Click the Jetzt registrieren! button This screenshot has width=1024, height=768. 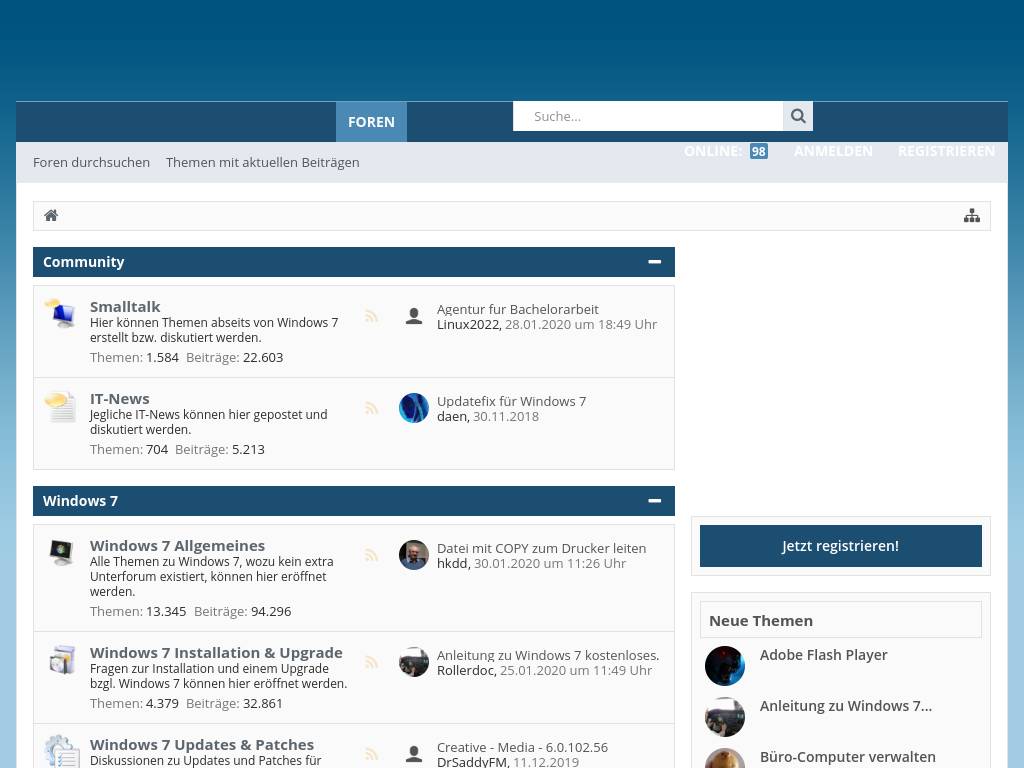(840, 546)
